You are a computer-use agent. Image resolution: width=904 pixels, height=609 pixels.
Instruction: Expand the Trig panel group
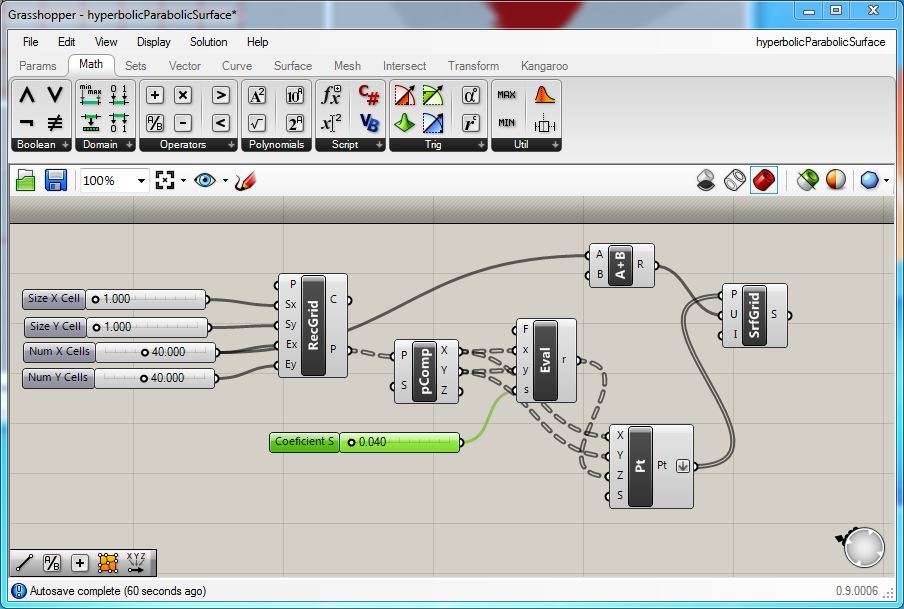[x=481, y=145]
